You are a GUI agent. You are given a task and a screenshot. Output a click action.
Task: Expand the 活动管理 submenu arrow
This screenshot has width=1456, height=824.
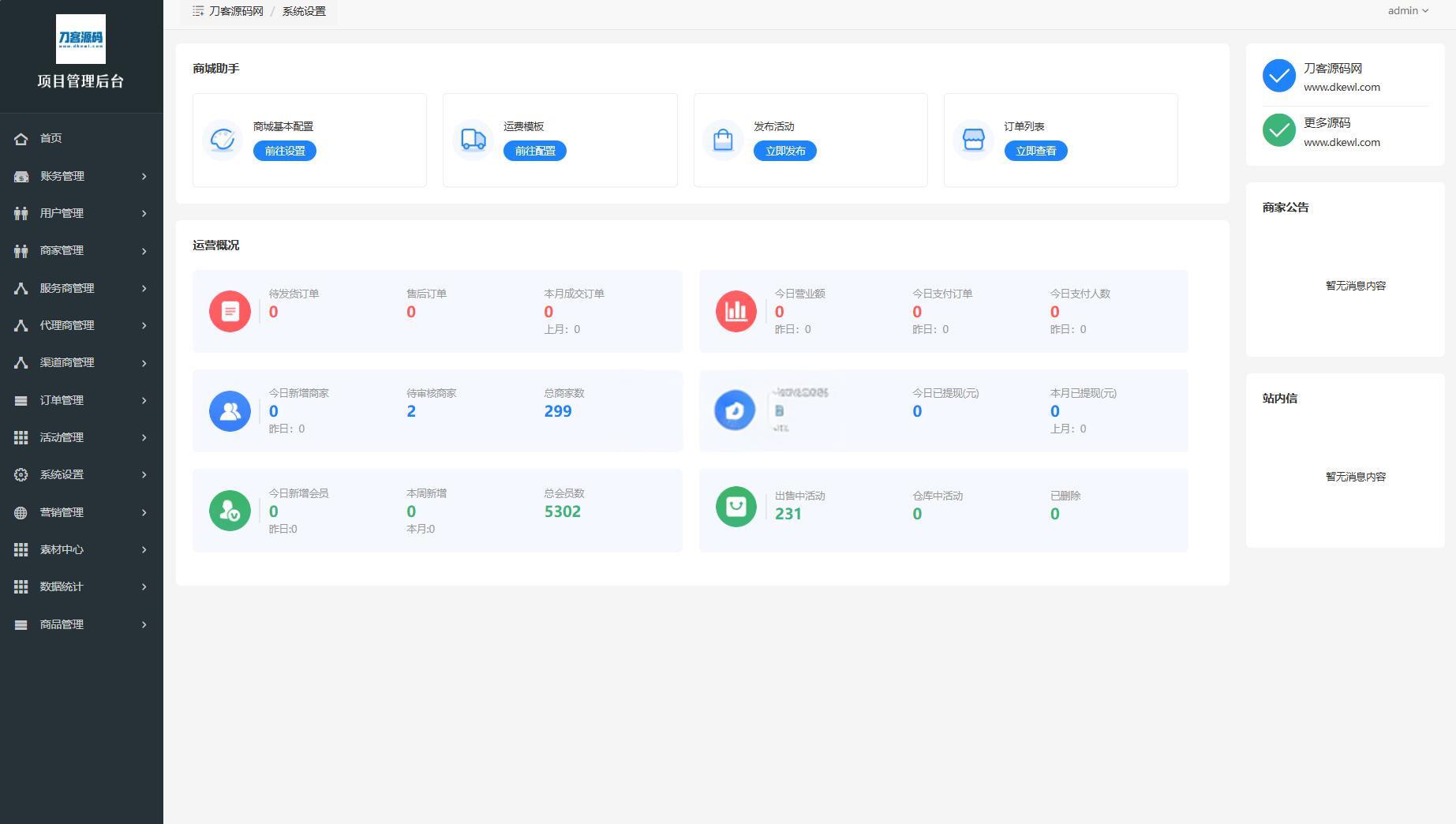(x=144, y=437)
